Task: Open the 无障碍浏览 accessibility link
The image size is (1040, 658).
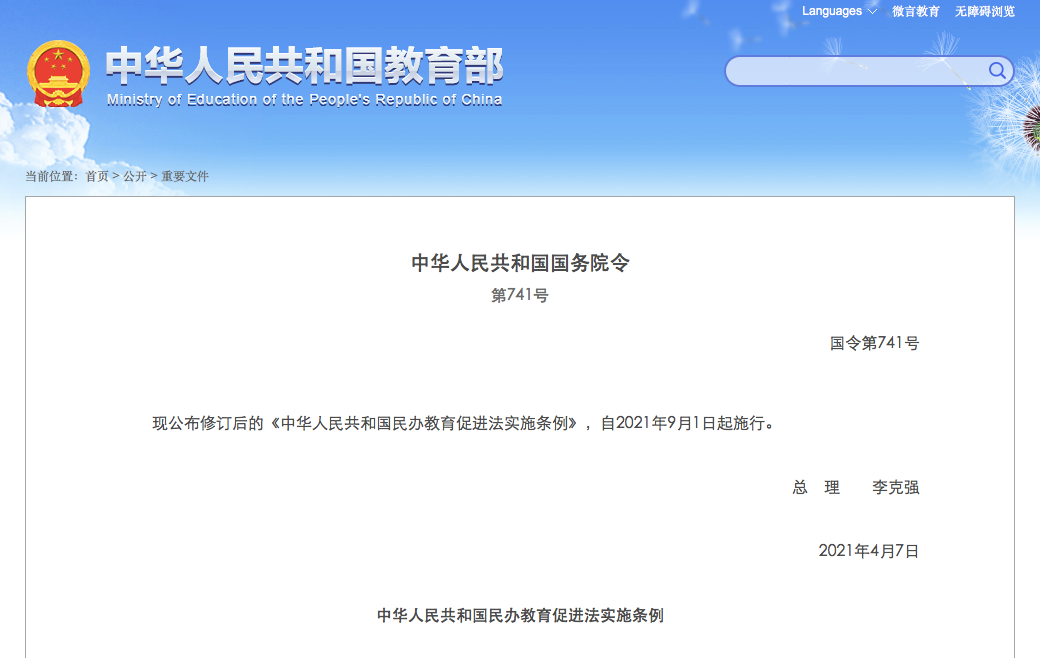Action: [x=984, y=11]
